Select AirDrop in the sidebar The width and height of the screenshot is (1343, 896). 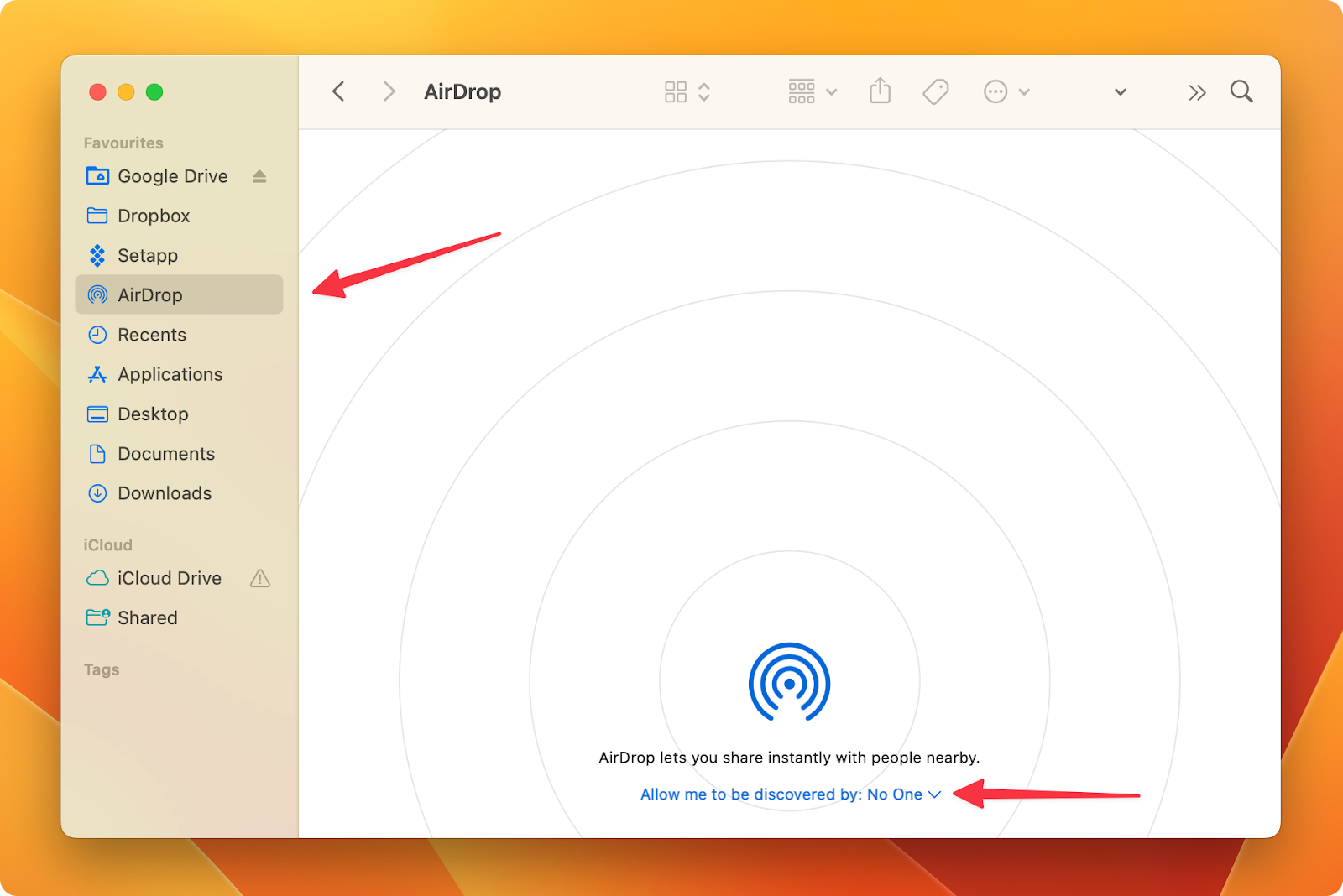click(149, 294)
